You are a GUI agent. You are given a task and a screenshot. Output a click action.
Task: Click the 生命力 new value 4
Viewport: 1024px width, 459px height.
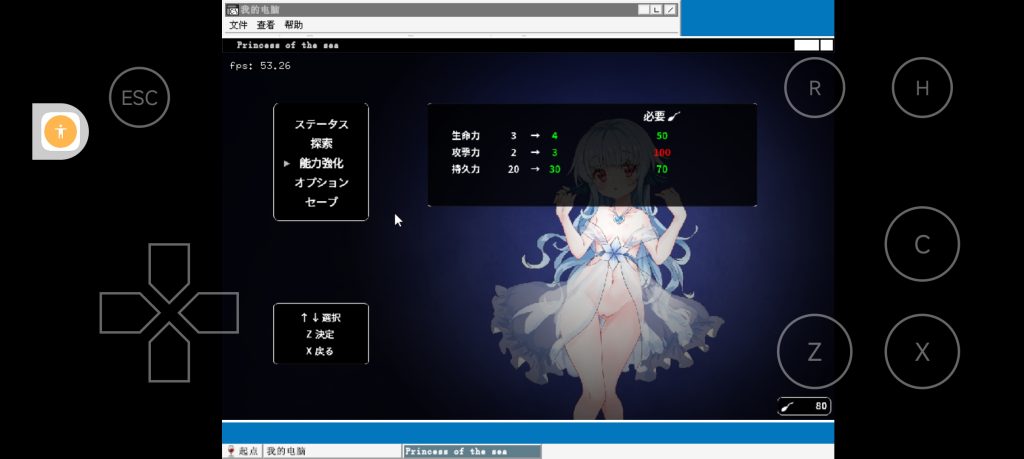pos(554,136)
